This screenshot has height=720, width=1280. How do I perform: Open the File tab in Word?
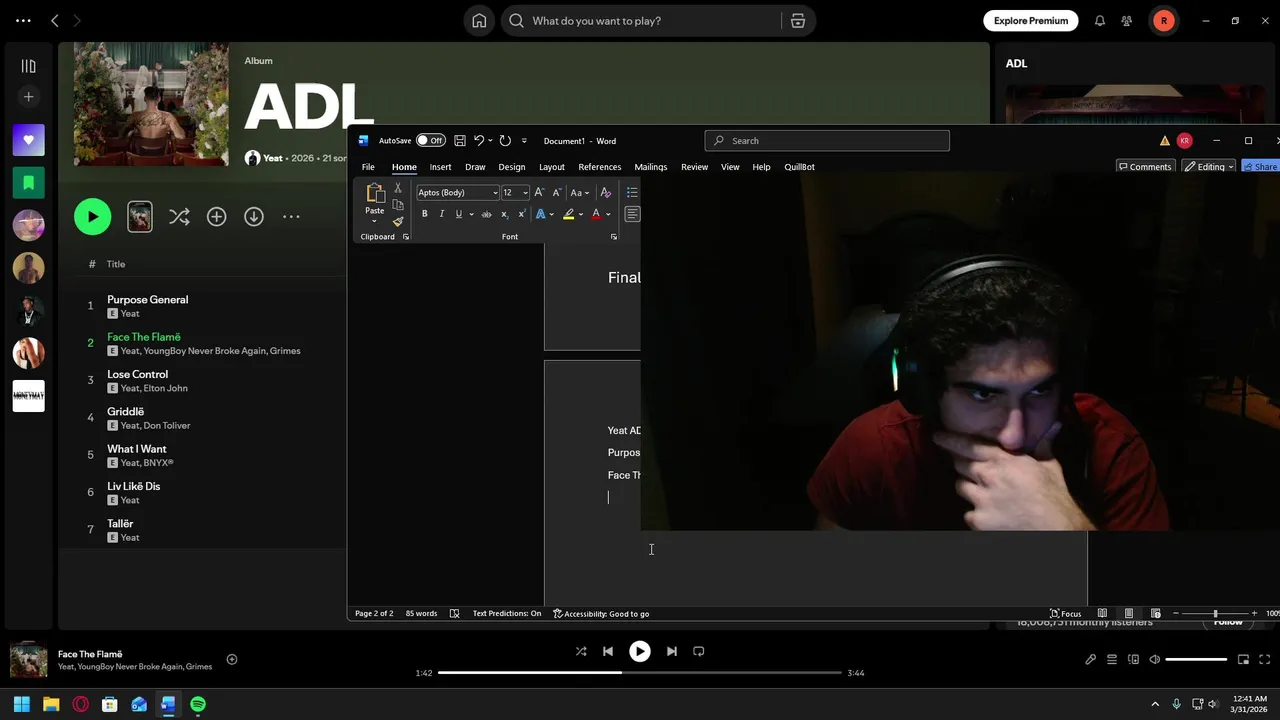(368, 167)
